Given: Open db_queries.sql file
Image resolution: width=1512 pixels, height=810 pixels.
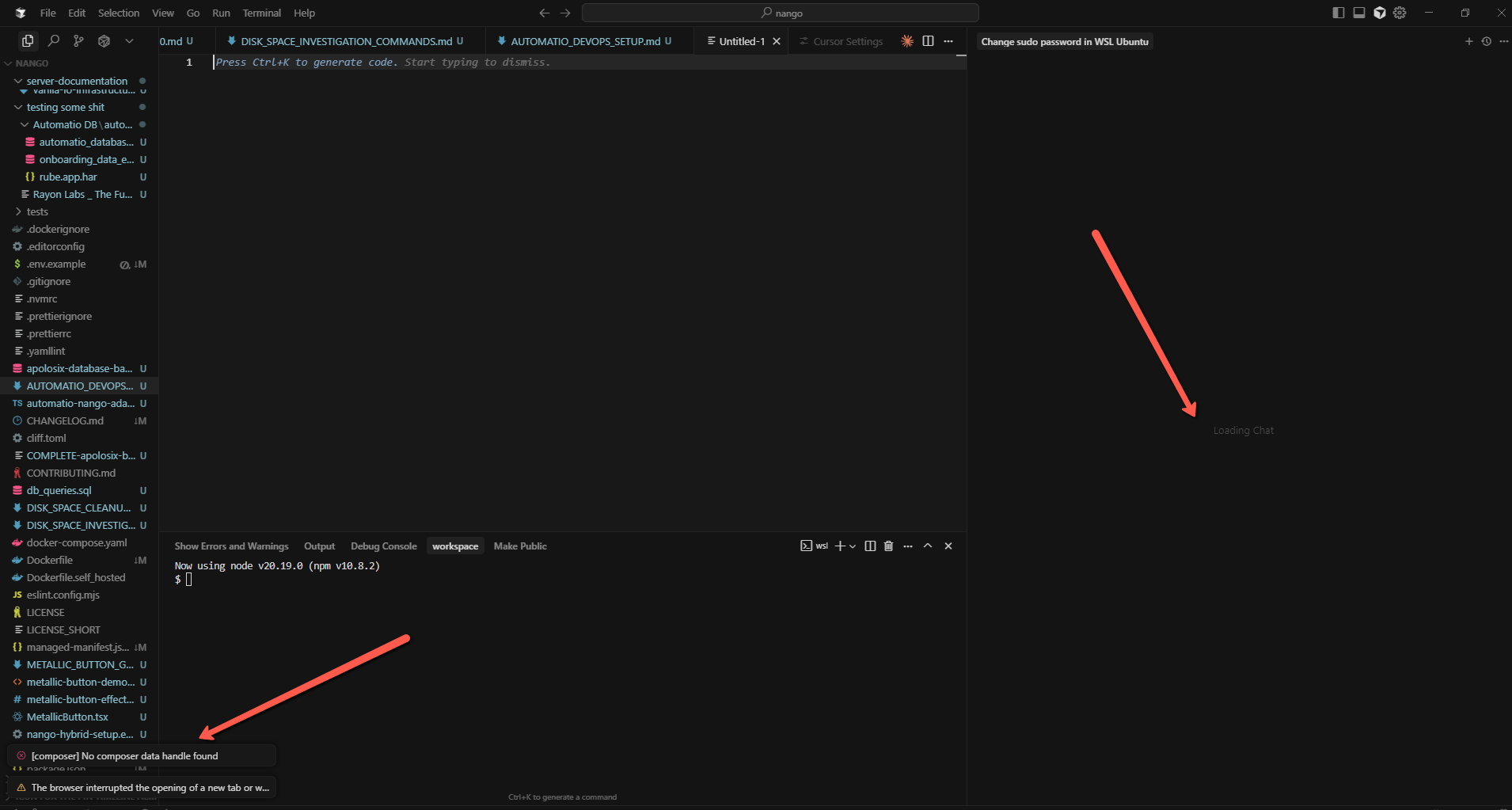Looking at the screenshot, I should coord(59,490).
